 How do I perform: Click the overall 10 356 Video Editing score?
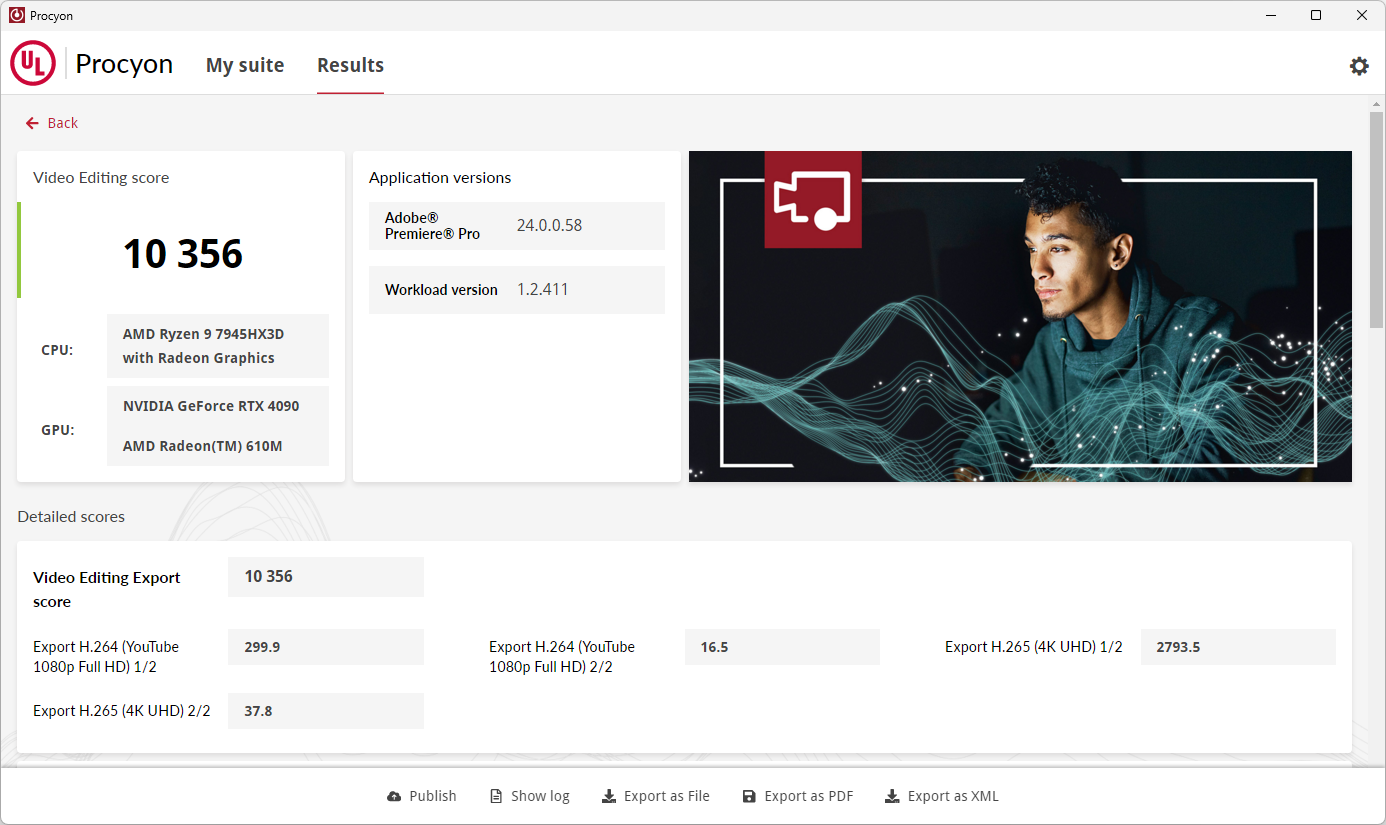click(183, 254)
